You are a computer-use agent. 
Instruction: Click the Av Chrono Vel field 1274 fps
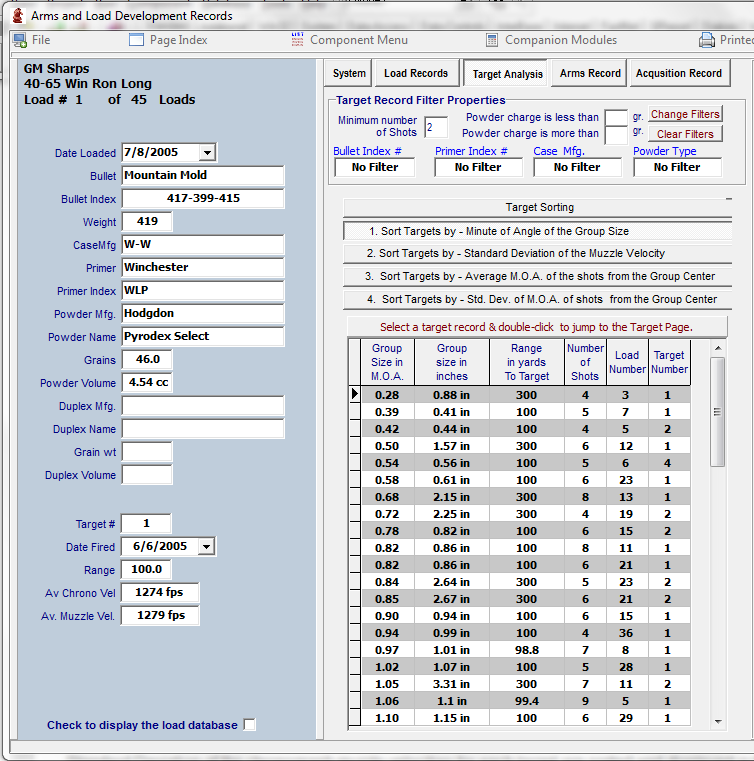click(x=160, y=592)
